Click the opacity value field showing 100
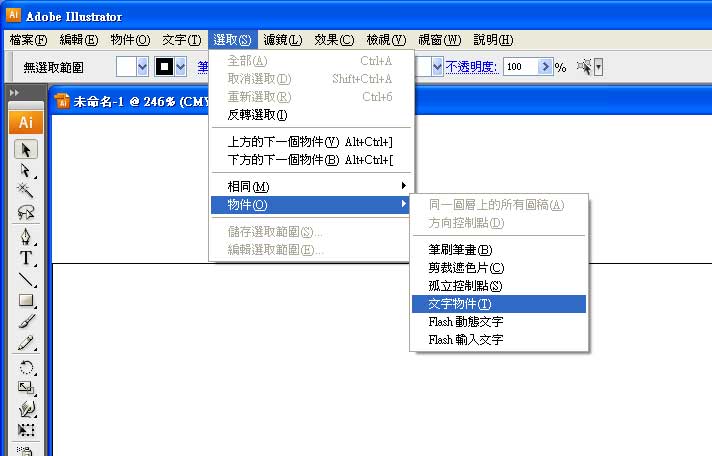This screenshot has width=712, height=456. [521, 67]
